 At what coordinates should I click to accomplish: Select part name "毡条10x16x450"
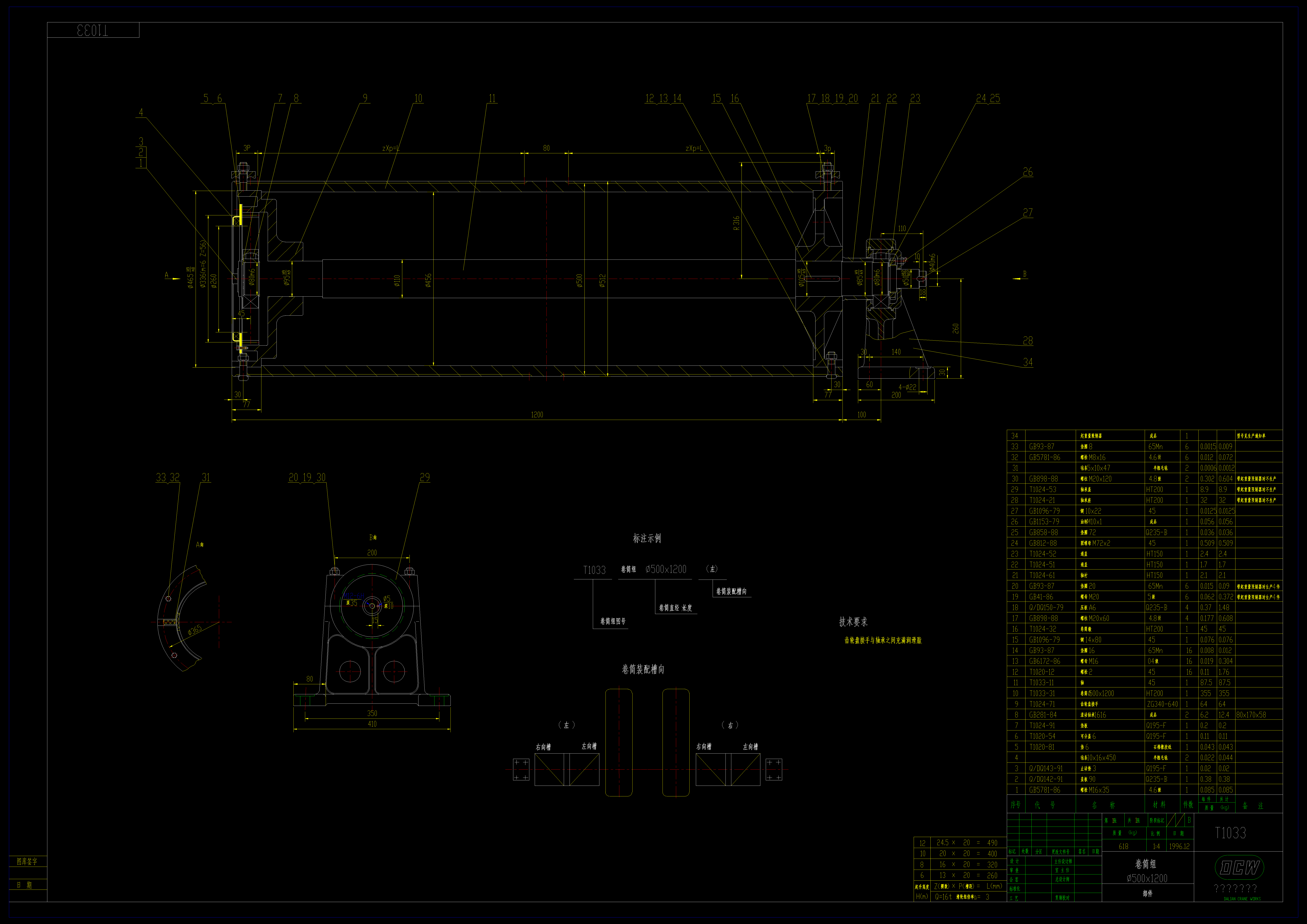point(1098,758)
